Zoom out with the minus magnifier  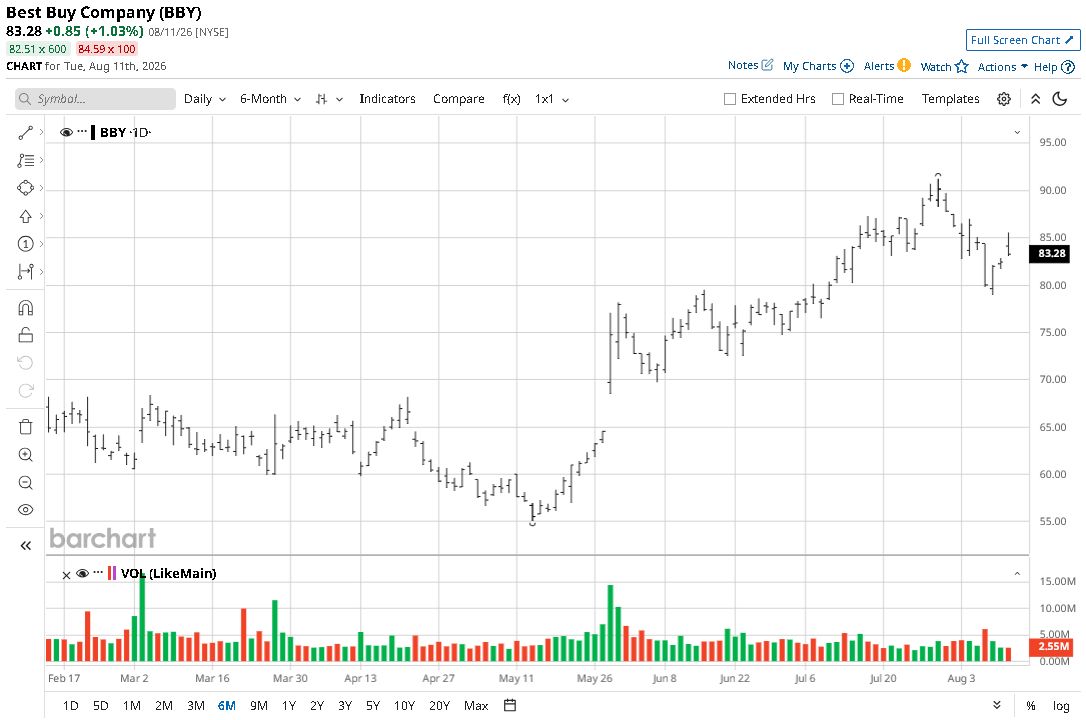coord(26,483)
